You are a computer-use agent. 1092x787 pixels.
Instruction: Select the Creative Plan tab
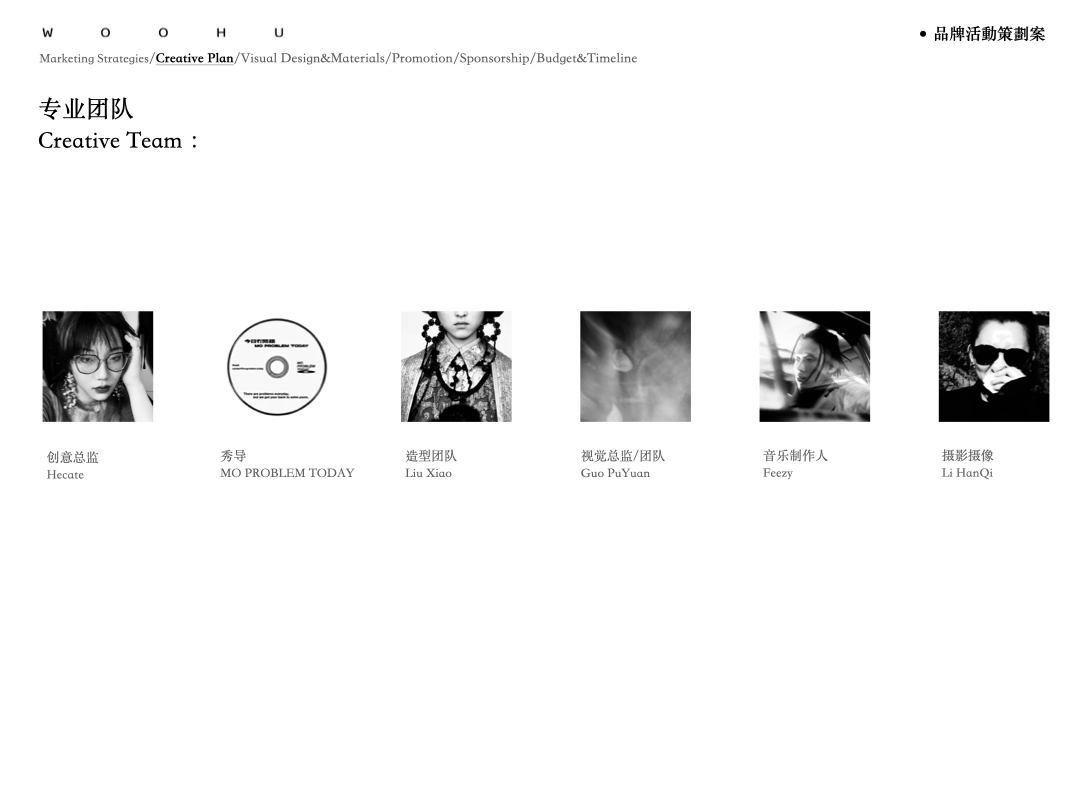coord(194,59)
